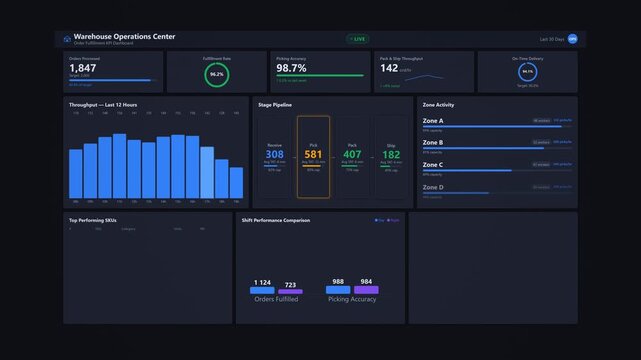The width and height of the screenshot is (641, 360).
Task: Click the Zone B label
Action: click(x=433, y=142)
